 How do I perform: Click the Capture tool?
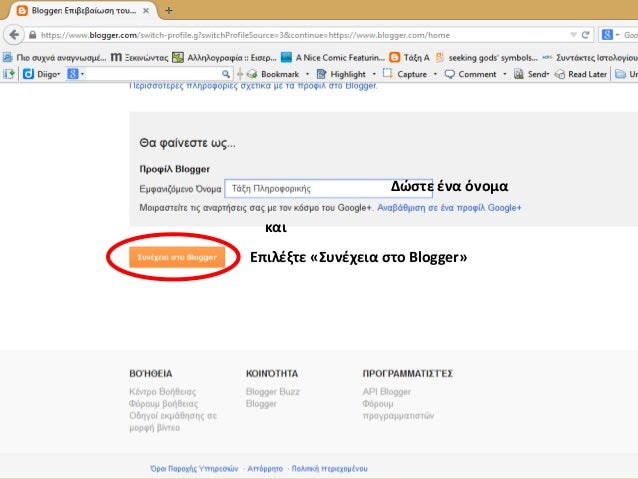(x=405, y=74)
